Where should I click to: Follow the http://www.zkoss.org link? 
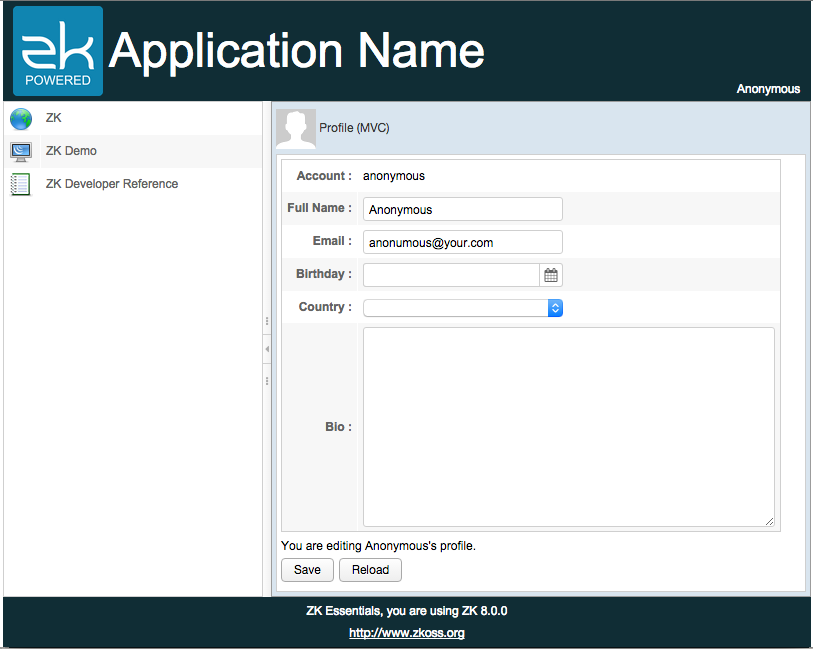click(406, 633)
